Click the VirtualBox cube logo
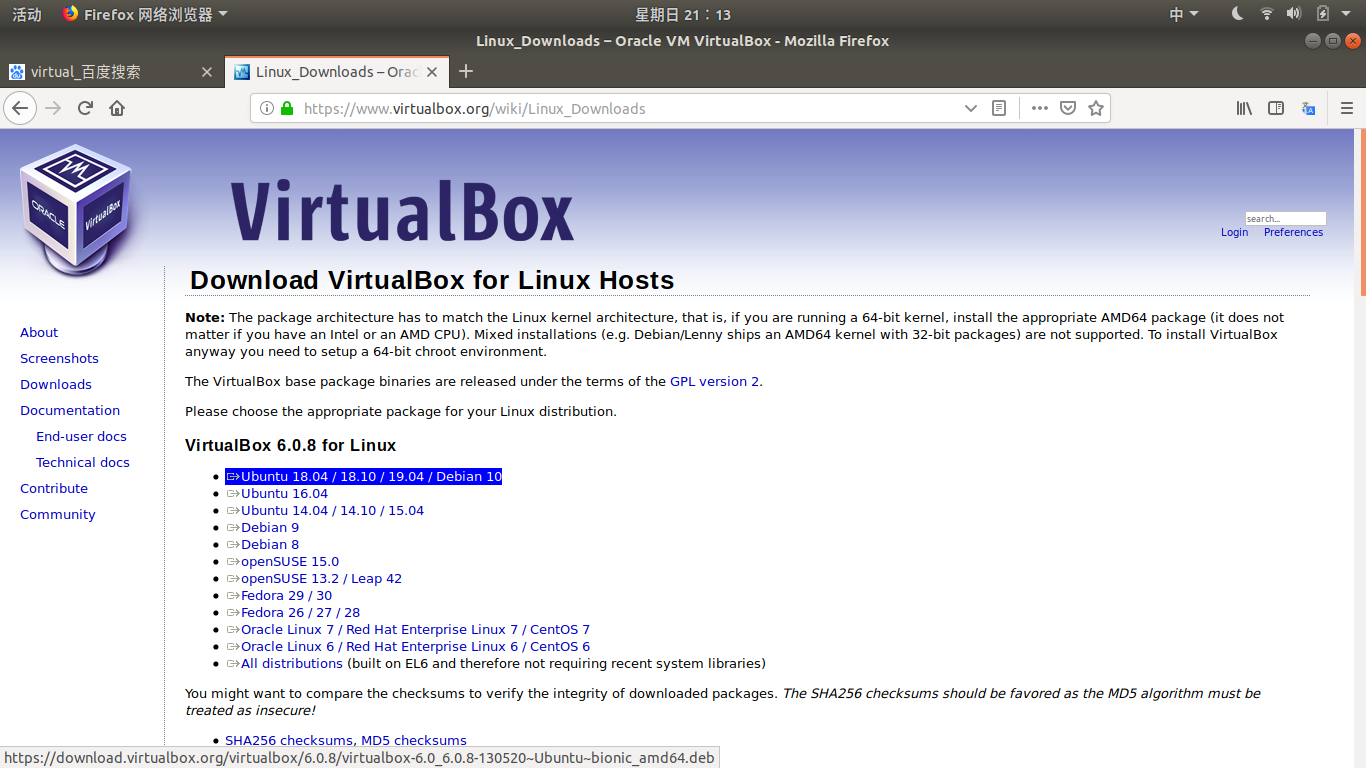The width and height of the screenshot is (1366, 768). tap(75, 210)
